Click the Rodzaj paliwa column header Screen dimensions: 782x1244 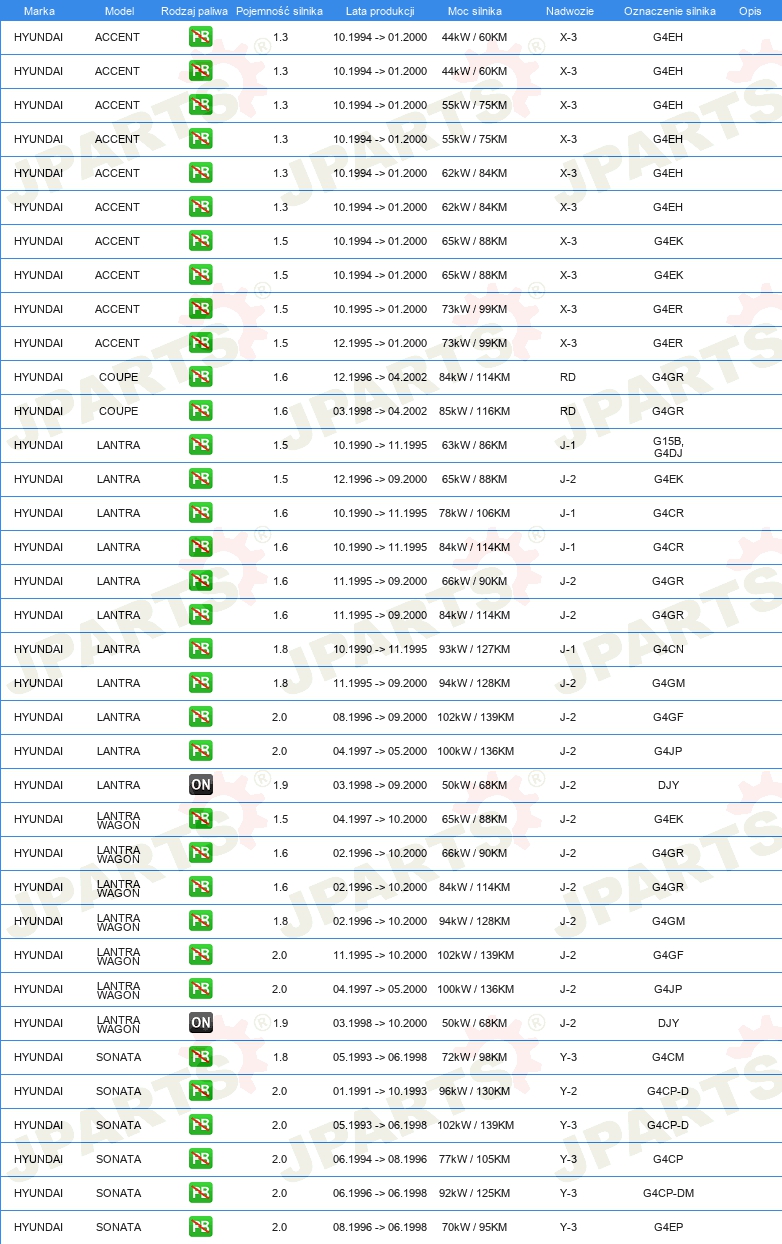click(x=194, y=11)
